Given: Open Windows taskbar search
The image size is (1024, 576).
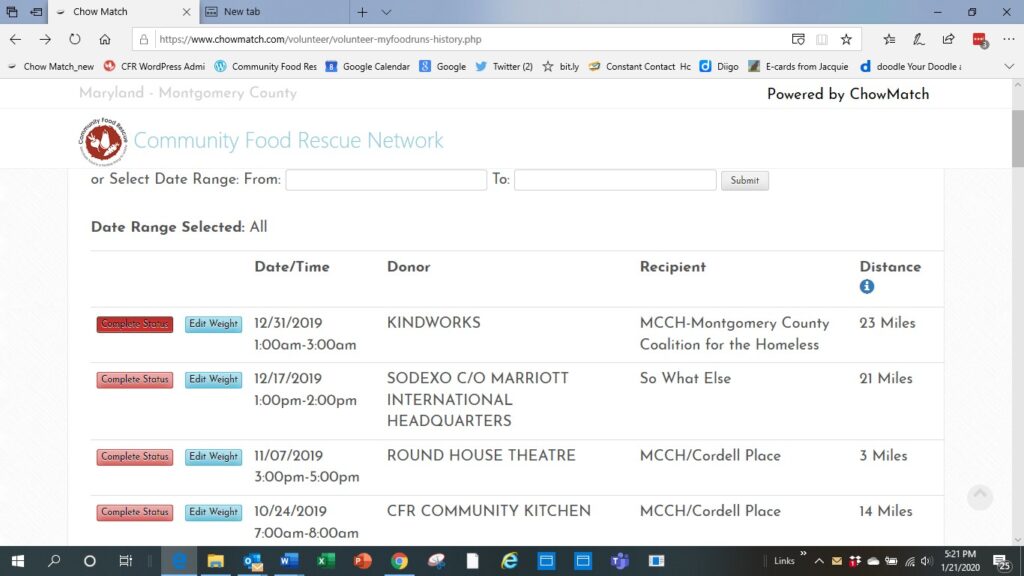Looking at the screenshot, I should click(x=54, y=561).
